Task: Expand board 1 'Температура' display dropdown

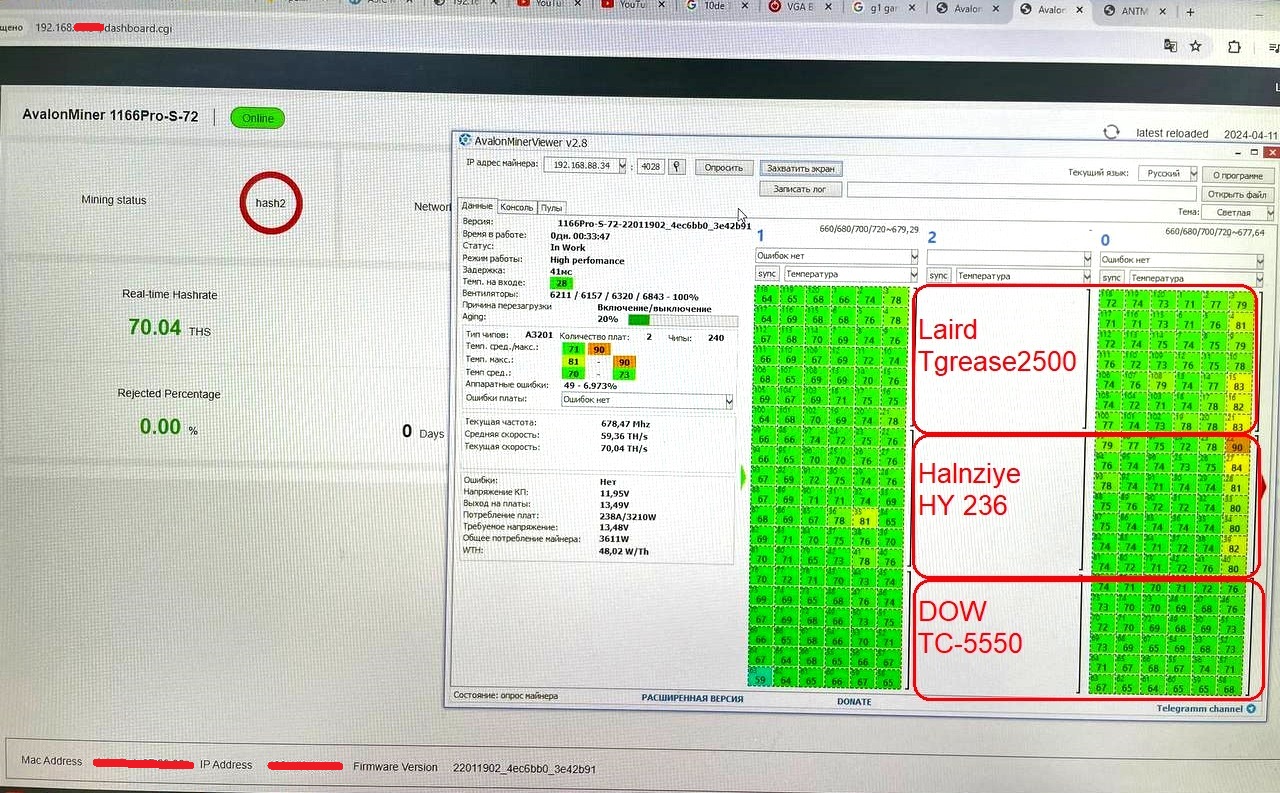Action: click(x=914, y=274)
